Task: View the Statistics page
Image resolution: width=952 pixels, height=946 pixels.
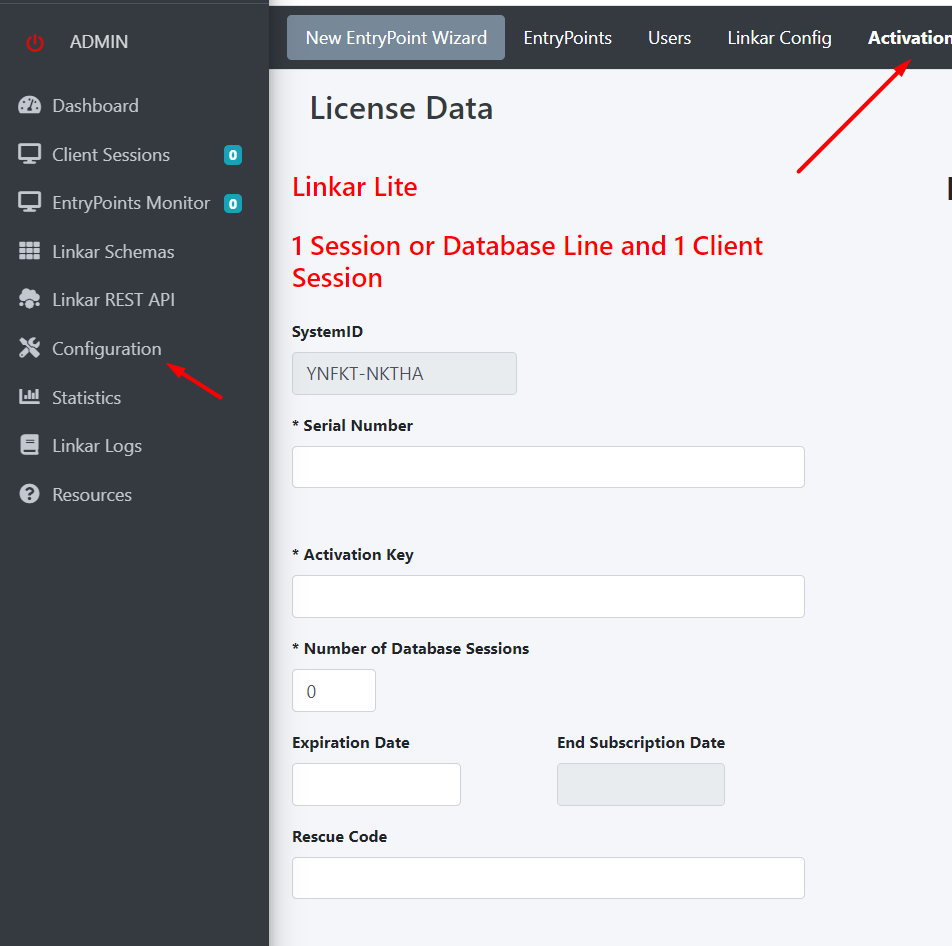Action: (x=87, y=398)
